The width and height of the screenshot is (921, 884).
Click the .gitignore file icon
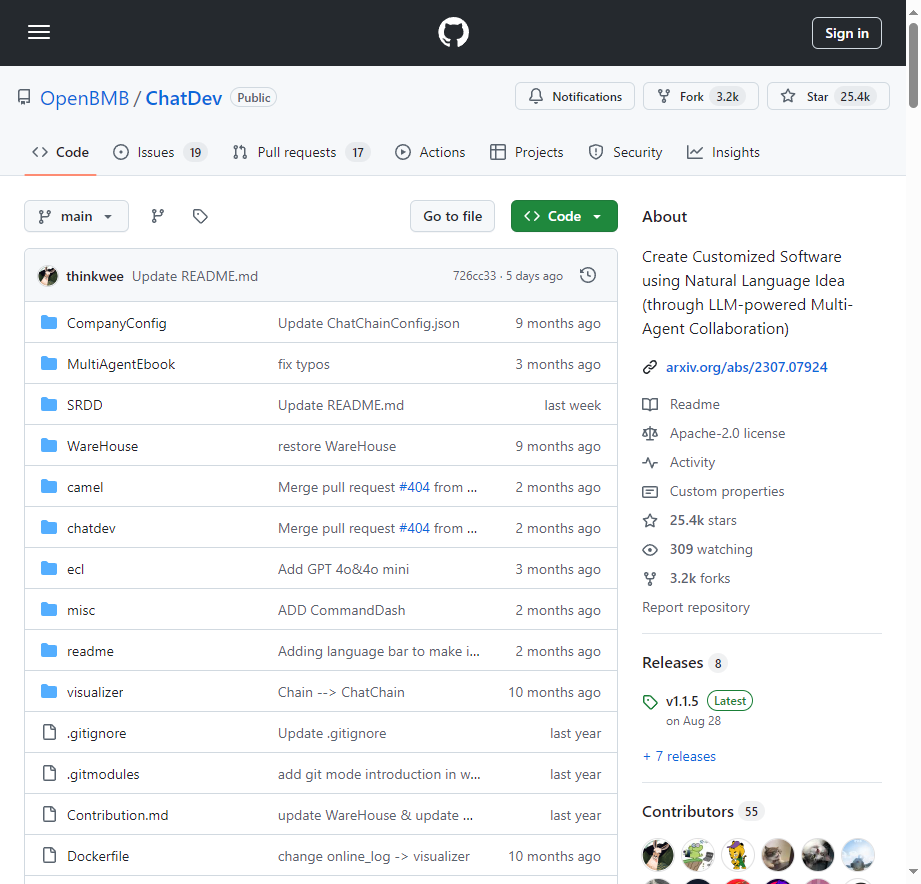click(x=50, y=732)
